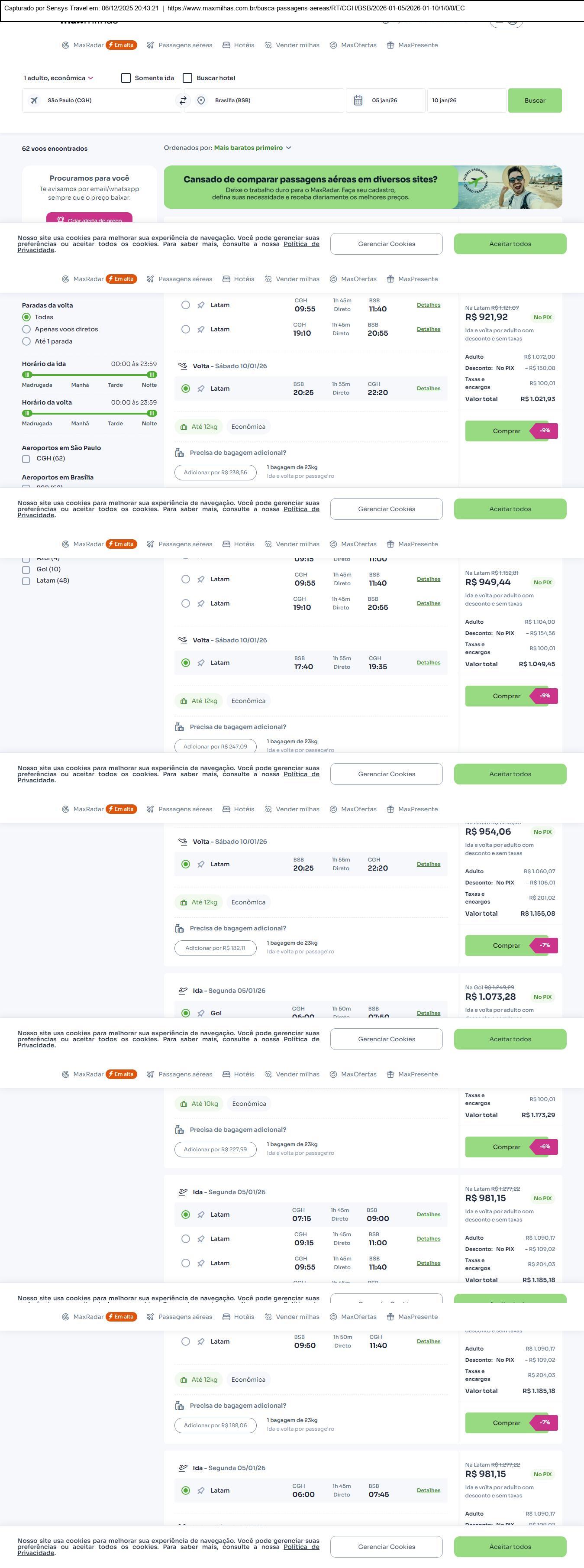The image size is (584, 1568).
Task: Click the luggage icon on Até 10kg tag
Action: click(x=184, y=1104)
